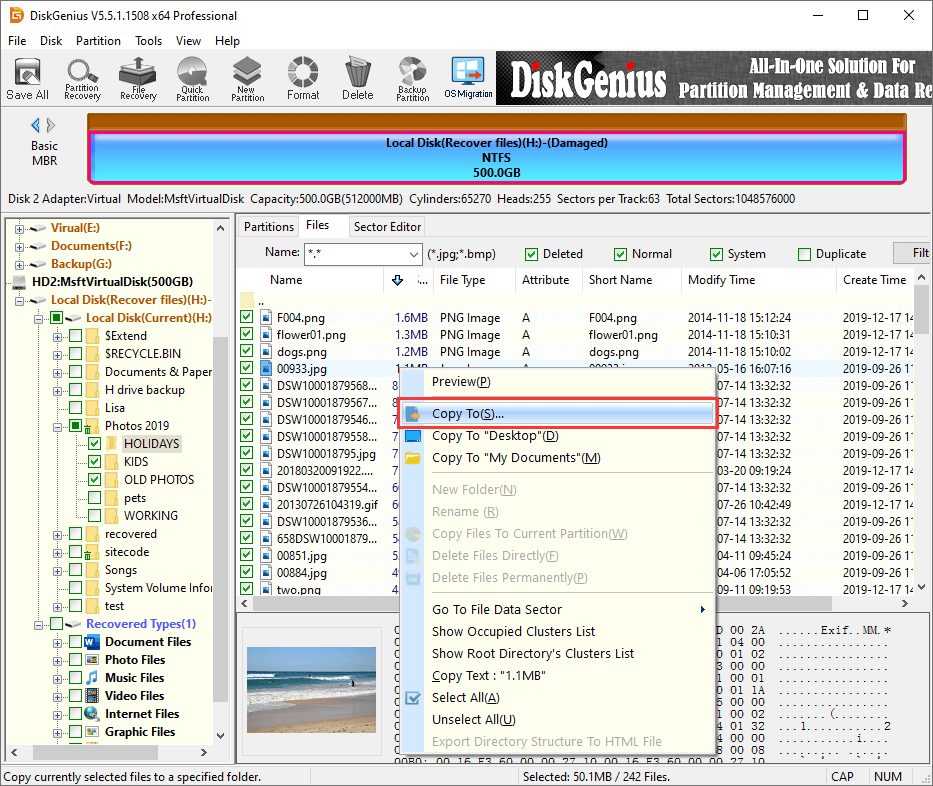Switch to the Partitions tab

[x=268, y=227]
